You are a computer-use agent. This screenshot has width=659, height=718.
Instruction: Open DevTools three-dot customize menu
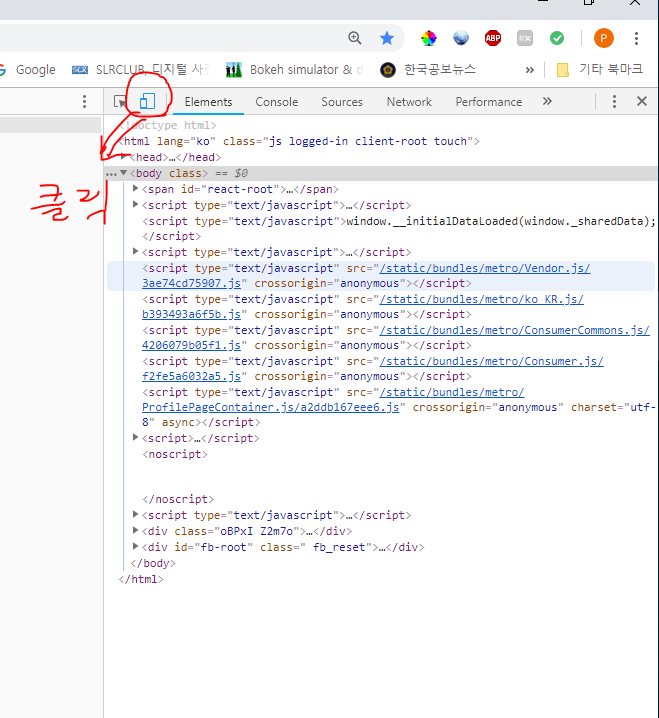coord(614,101)
